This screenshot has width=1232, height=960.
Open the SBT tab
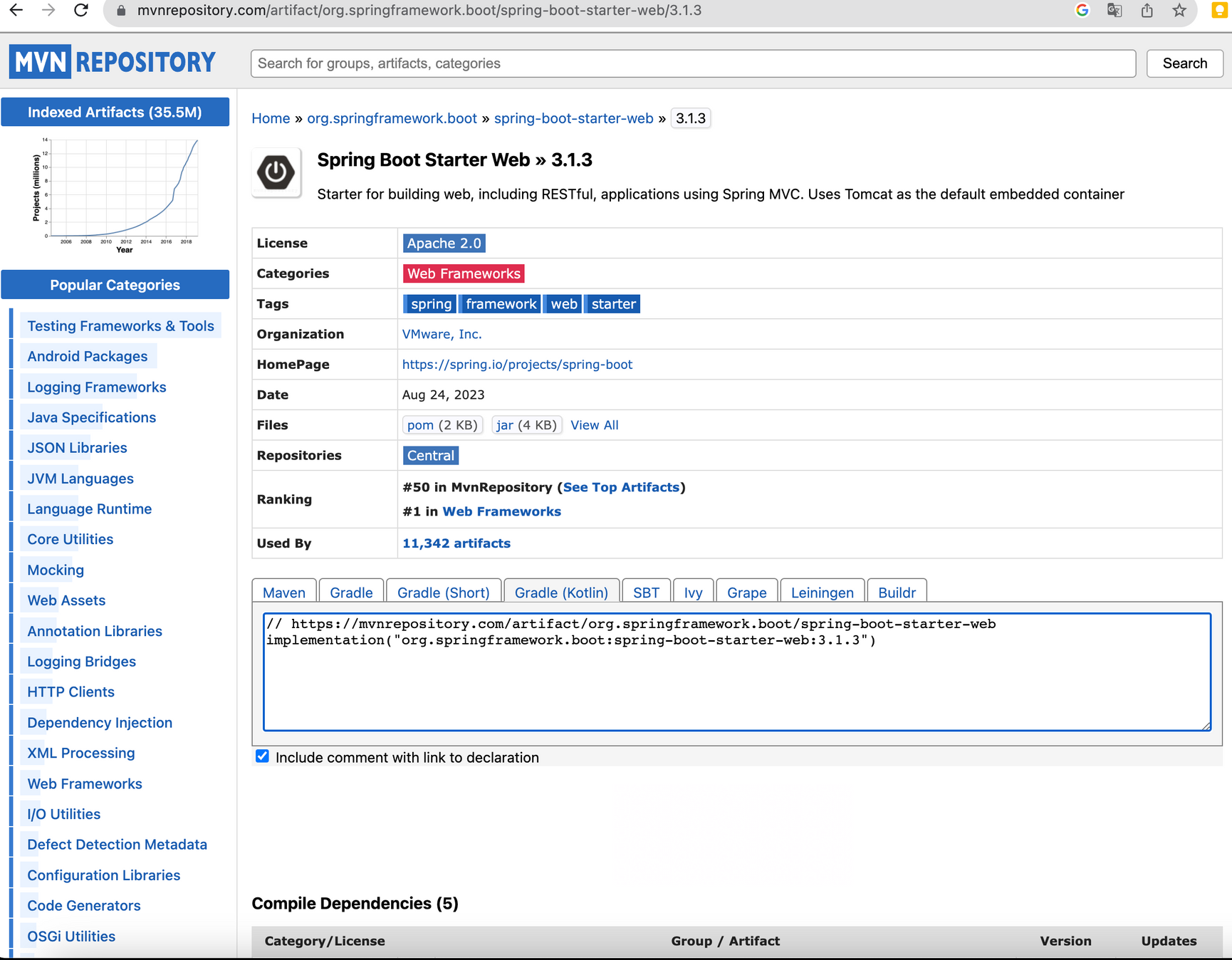pyautogui.click(x=646, y=592)
